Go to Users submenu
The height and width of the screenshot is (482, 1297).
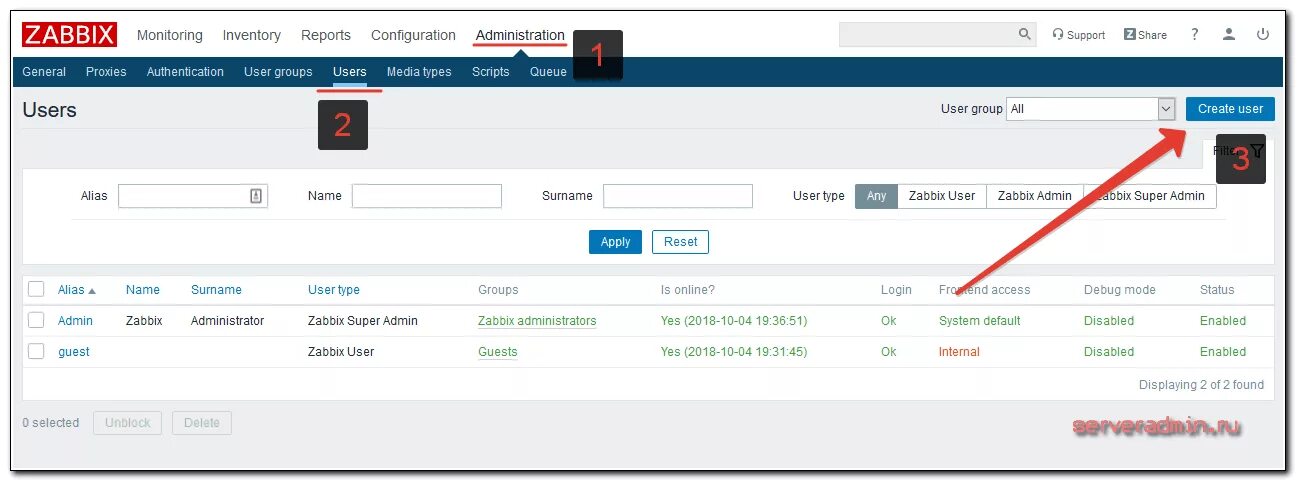pos(350,72)
